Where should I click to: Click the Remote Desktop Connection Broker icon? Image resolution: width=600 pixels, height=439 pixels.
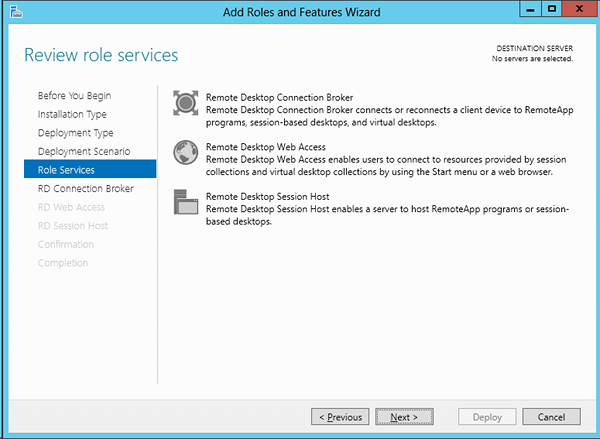pos(186,103)
